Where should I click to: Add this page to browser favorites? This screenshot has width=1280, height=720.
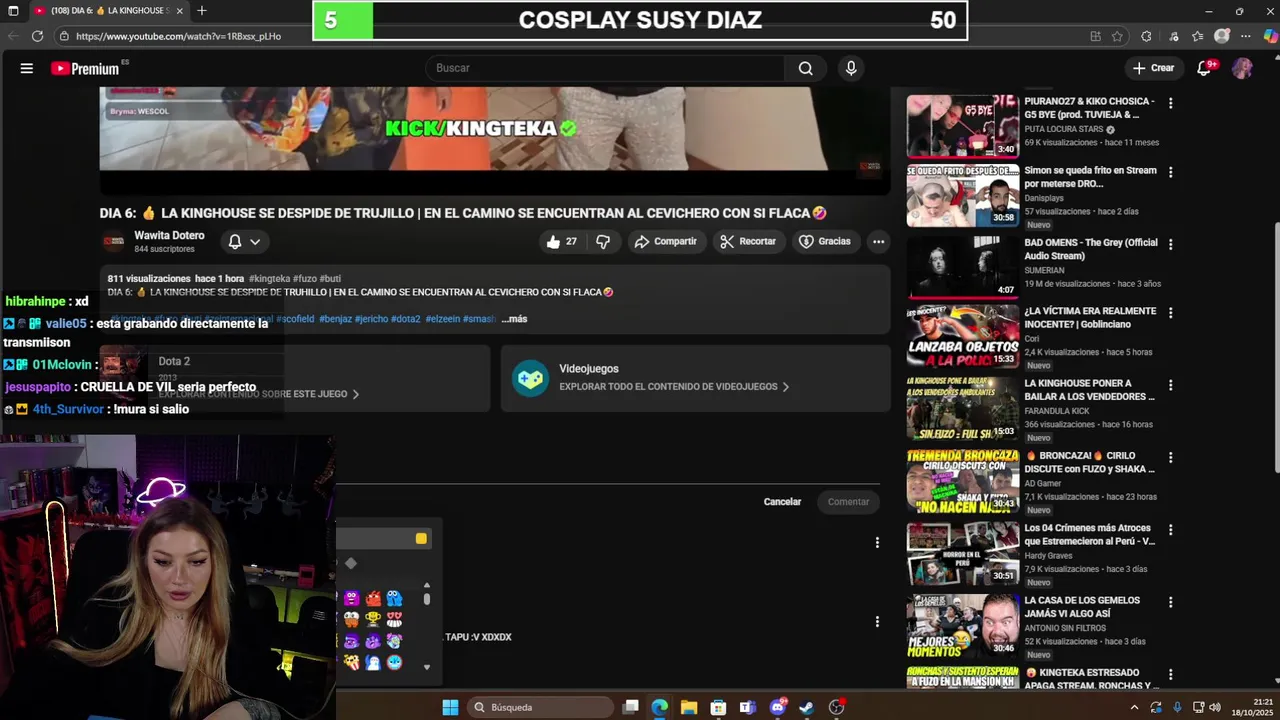point(1117,36)
